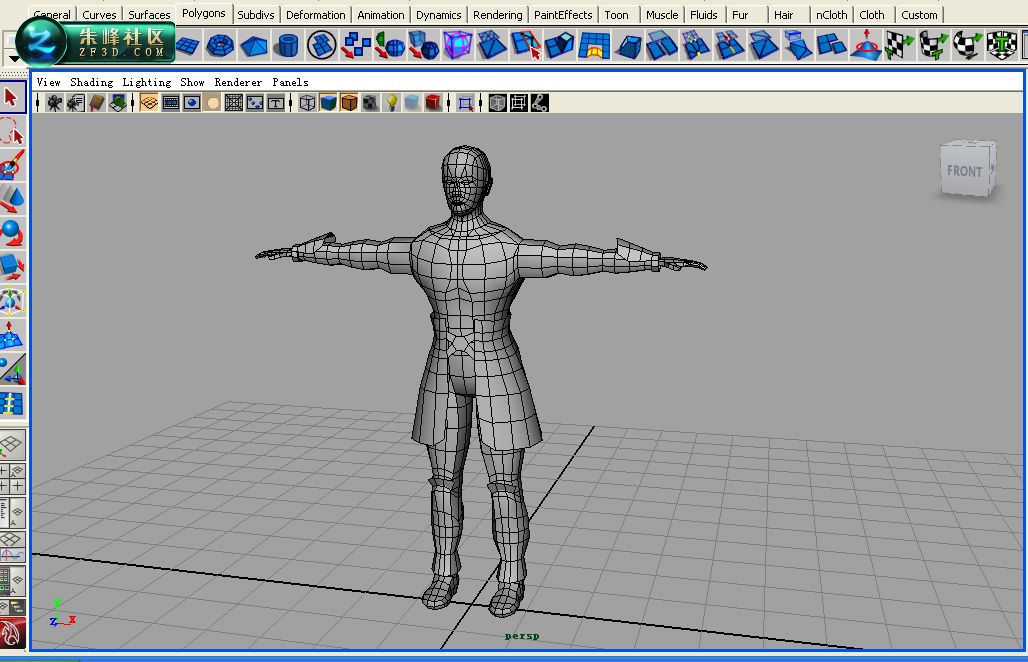
Task: Toggle the Safe Title display
Action: point(276,103)
